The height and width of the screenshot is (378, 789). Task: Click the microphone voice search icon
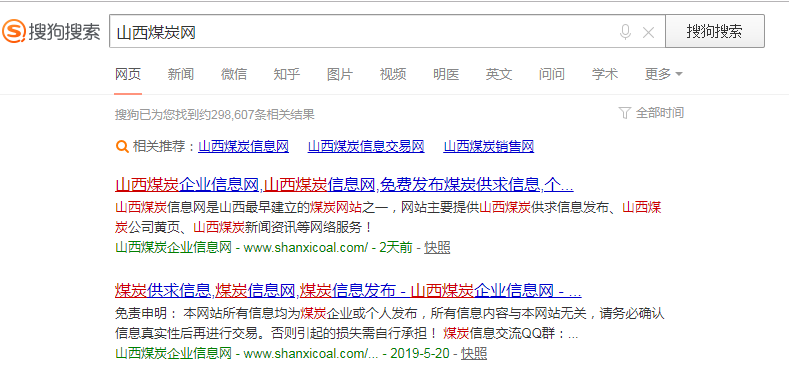click(x=625, y=32)
